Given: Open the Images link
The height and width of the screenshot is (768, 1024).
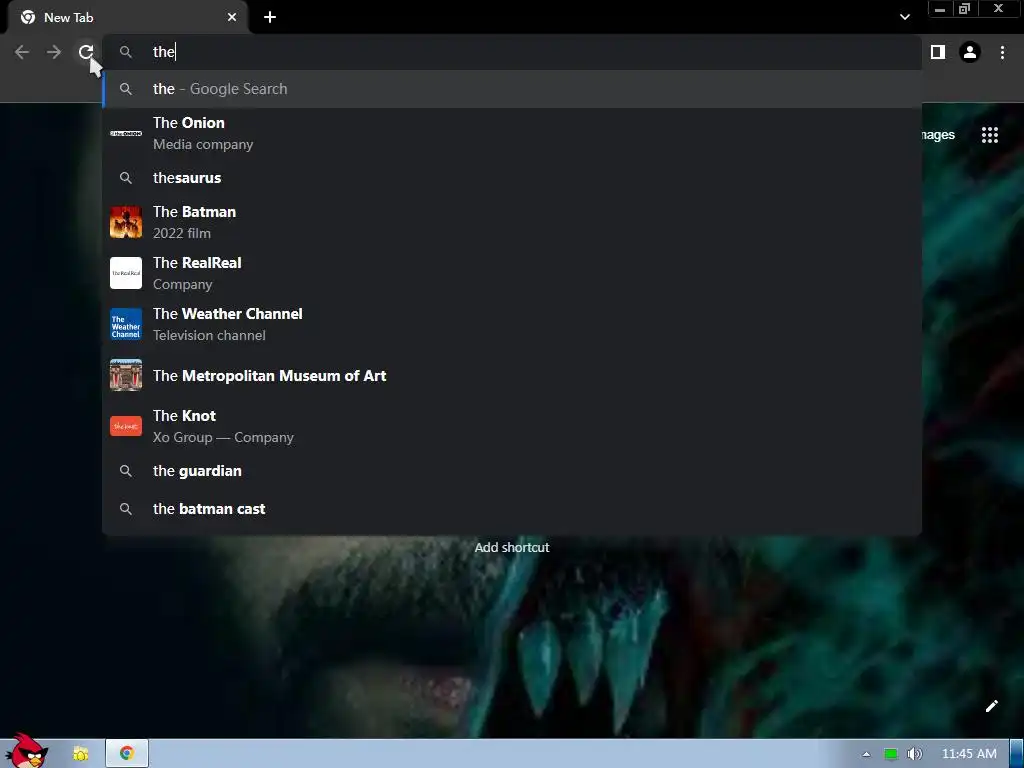Looking at the screenshot, I should (x=938, y=135).
